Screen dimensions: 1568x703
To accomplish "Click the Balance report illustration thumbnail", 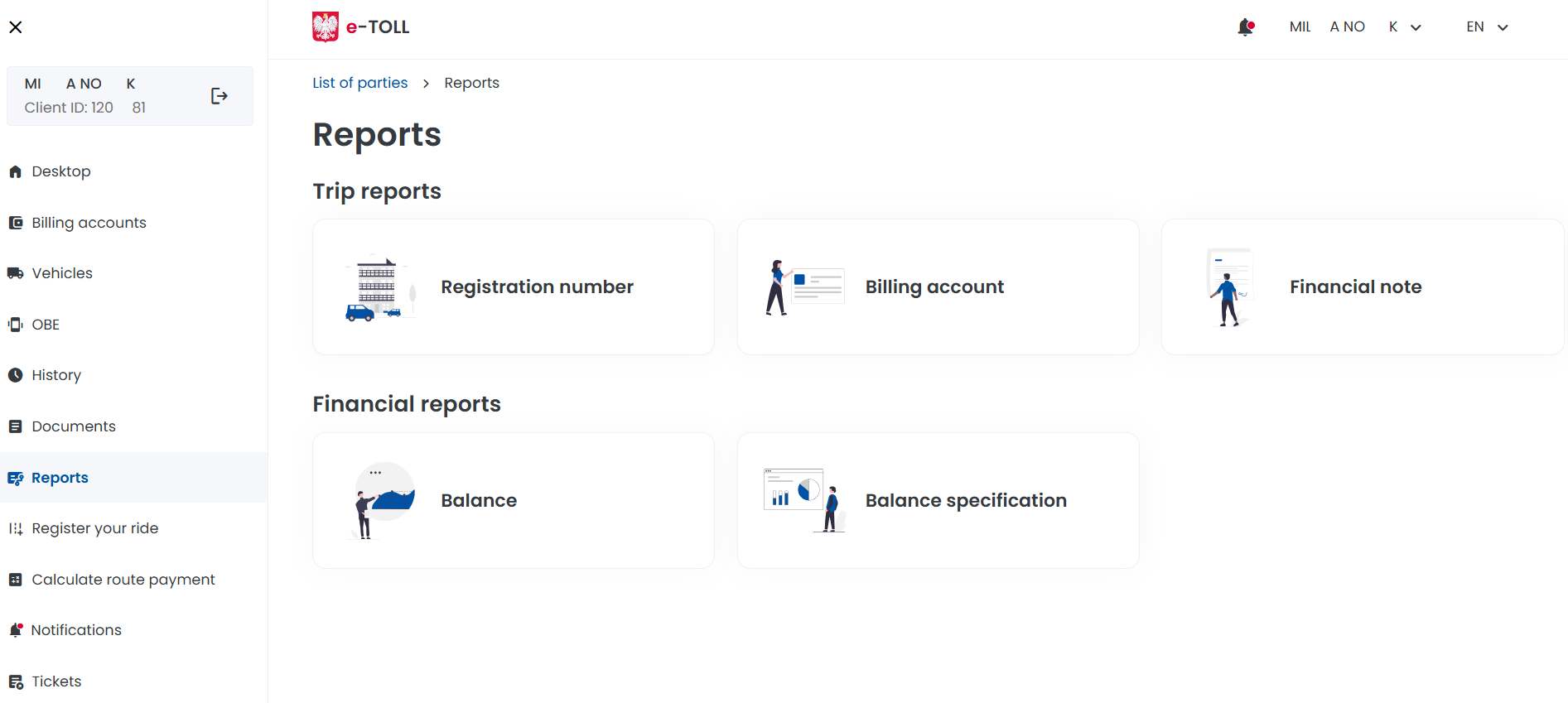I will [x=382, y=500].
